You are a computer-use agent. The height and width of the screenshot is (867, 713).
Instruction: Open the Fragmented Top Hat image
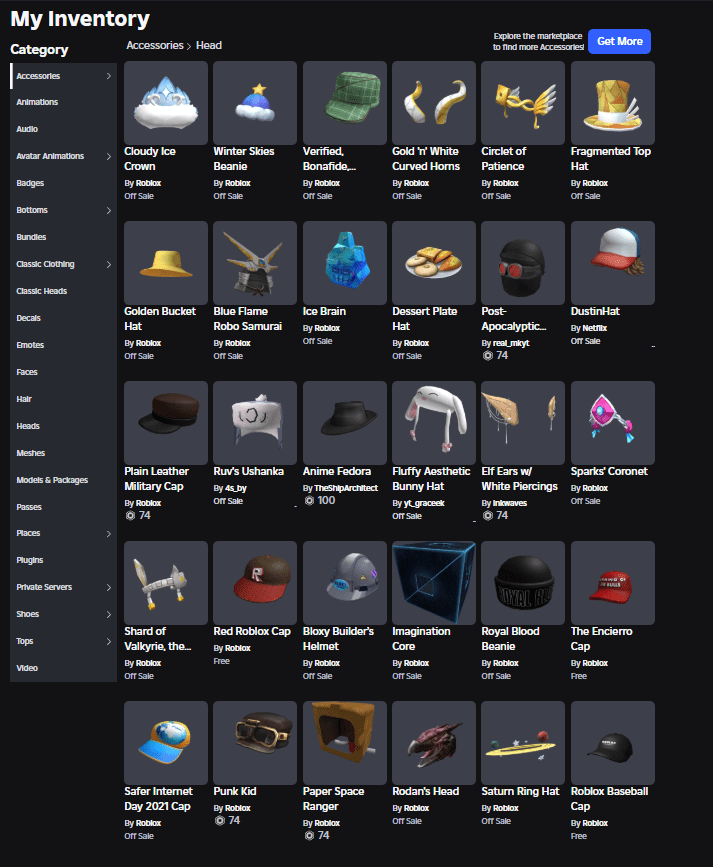612,103
